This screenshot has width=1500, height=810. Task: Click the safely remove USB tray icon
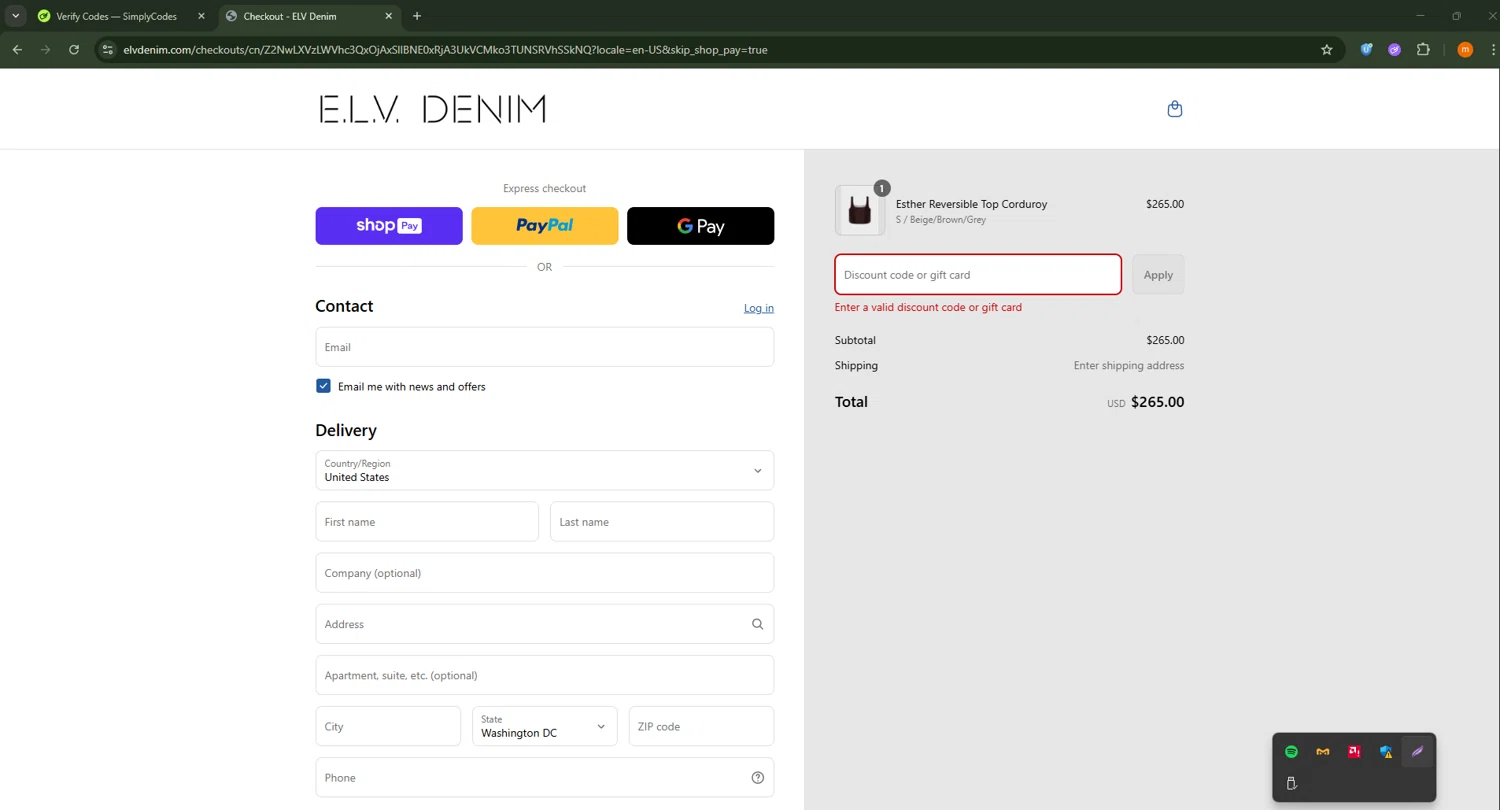pos(1291,783)
